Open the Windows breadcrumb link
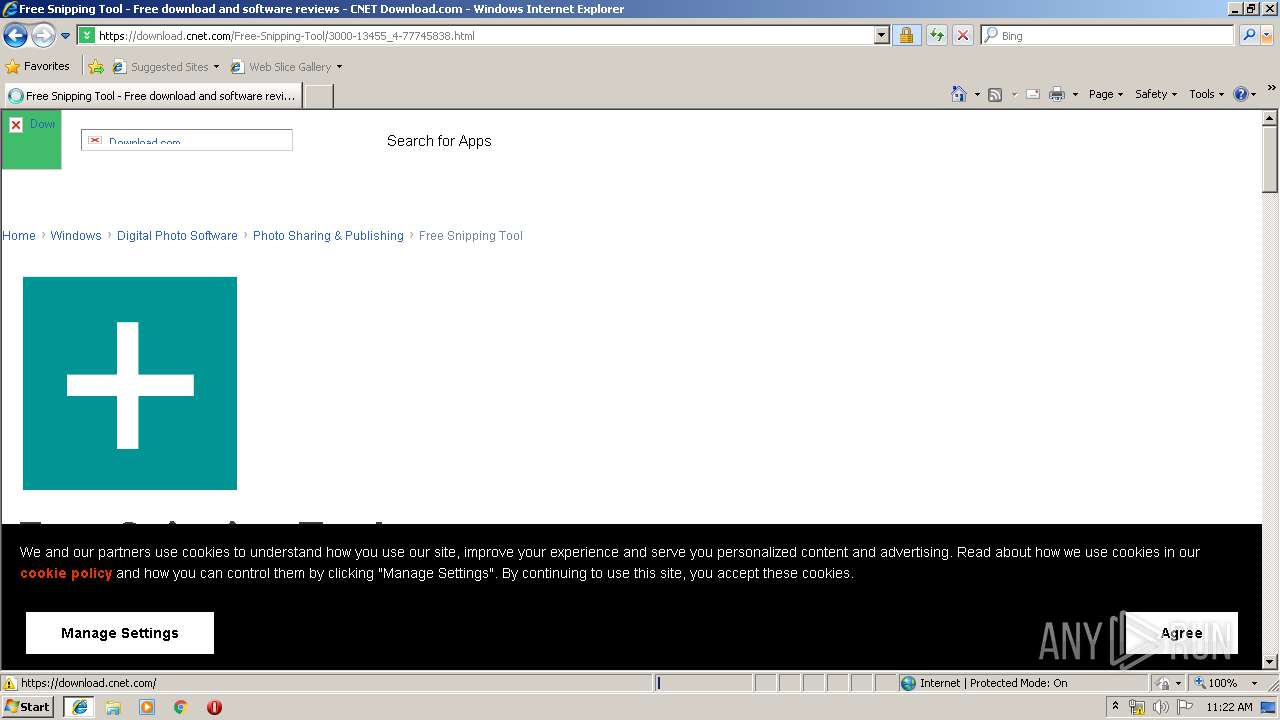Image resolution: width=1280 pixels, height=720 pixels. point(76,236)
